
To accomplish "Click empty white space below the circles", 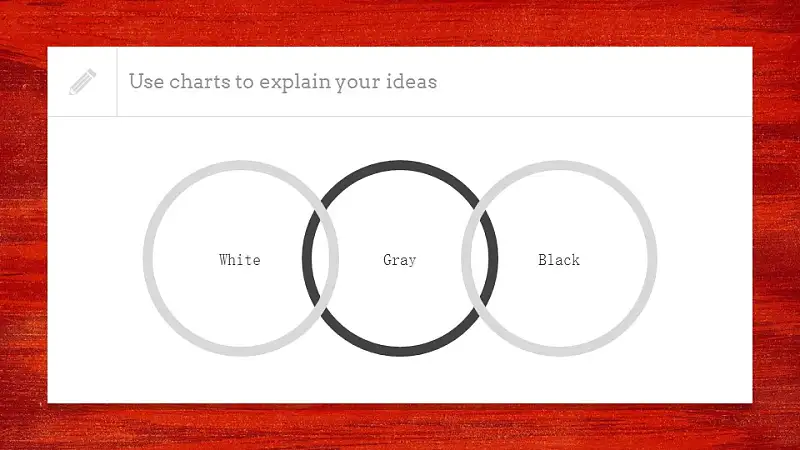I will [400, 380].
